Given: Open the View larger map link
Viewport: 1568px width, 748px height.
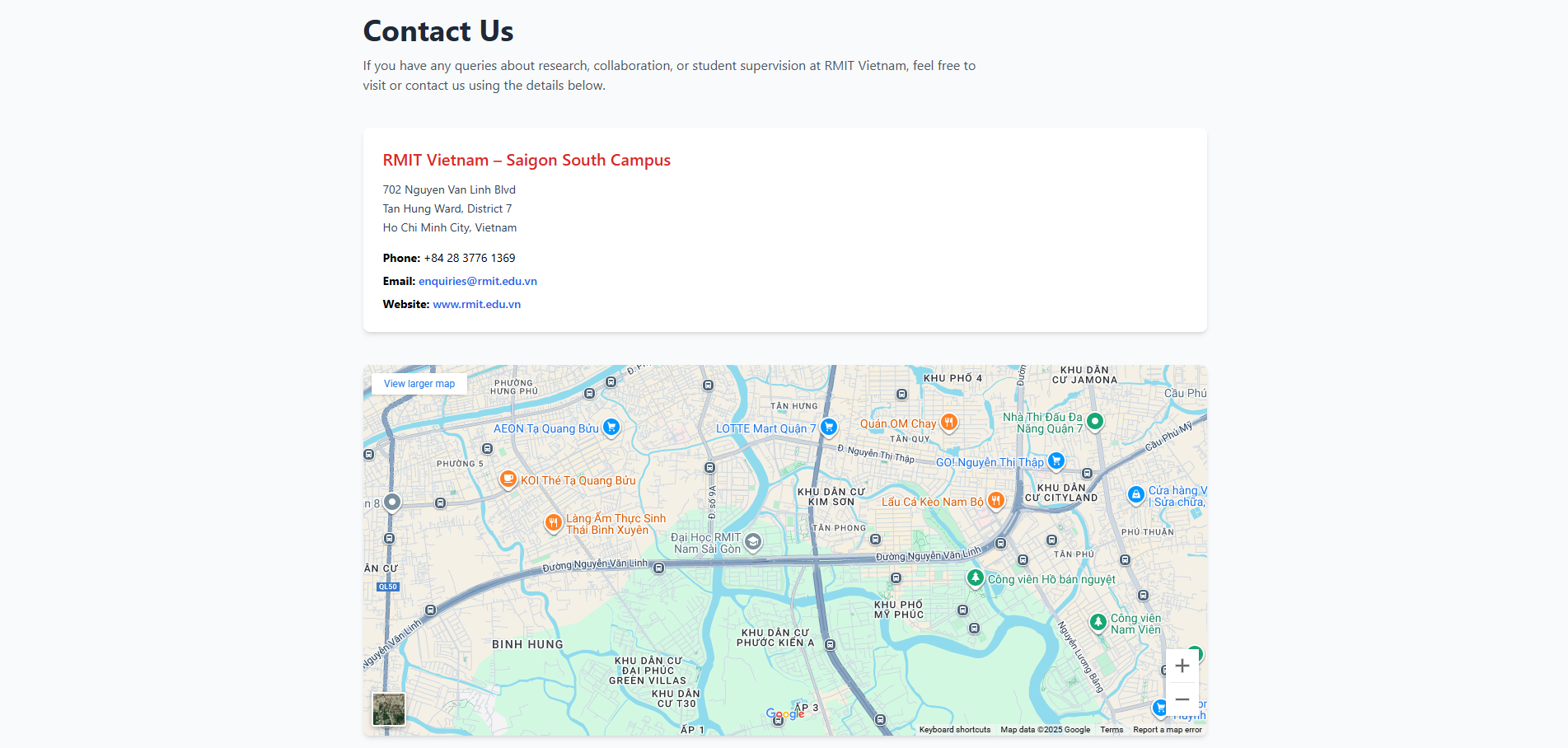Looking at the screenshot, I should 419,384.
